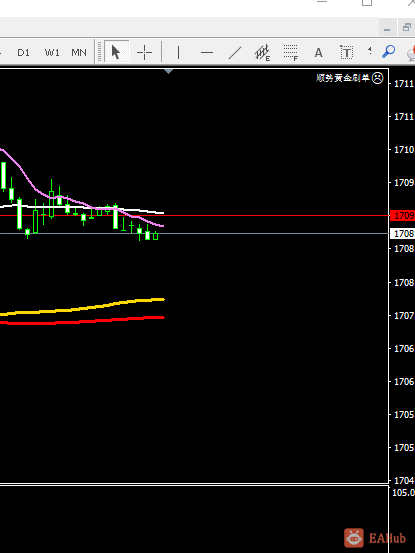The height and width of the screenshot is (553, 415).
Task: Minimize the chart child window
Action: tap(387, 28)
